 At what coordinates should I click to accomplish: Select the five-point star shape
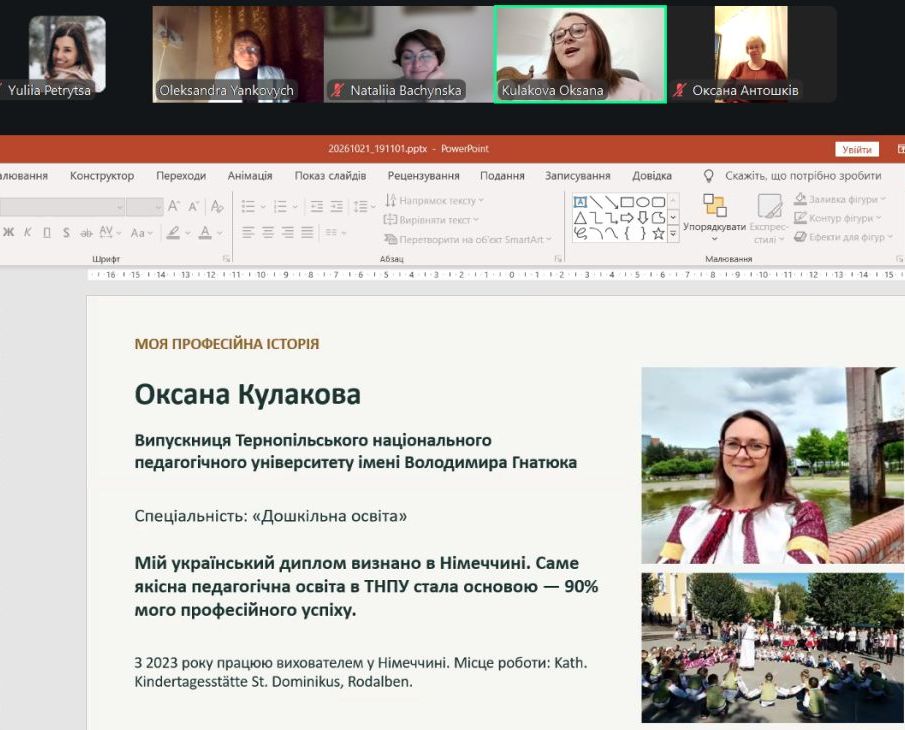[658, 234]
